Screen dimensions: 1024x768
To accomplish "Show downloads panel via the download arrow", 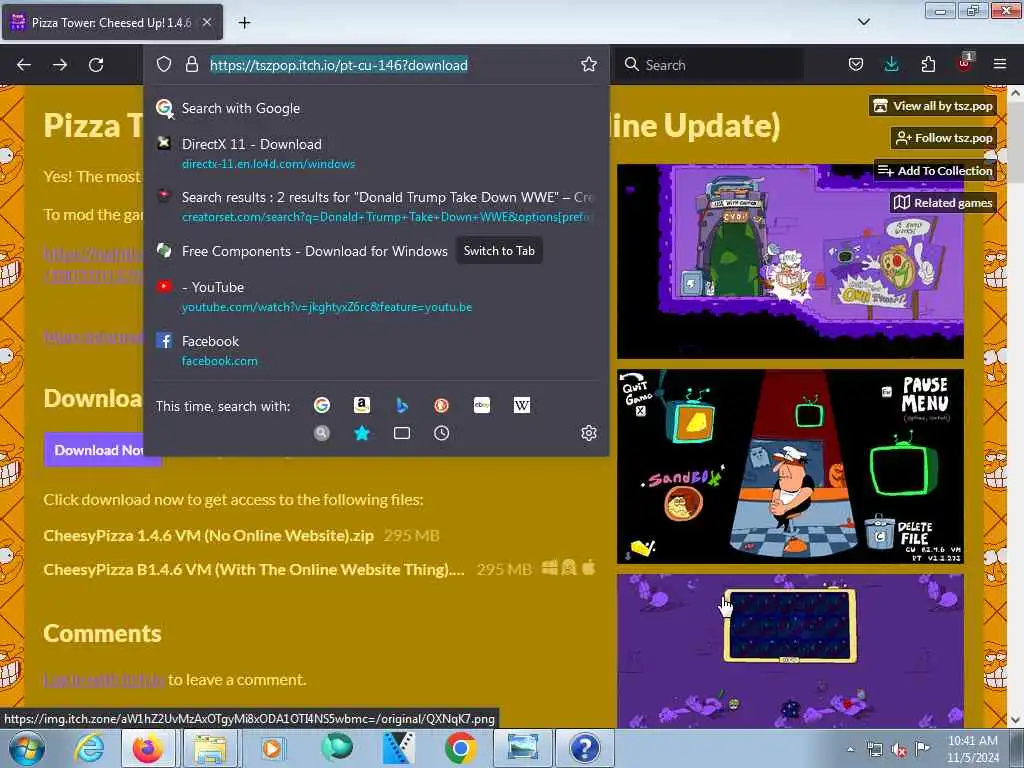I will point(891,64).
